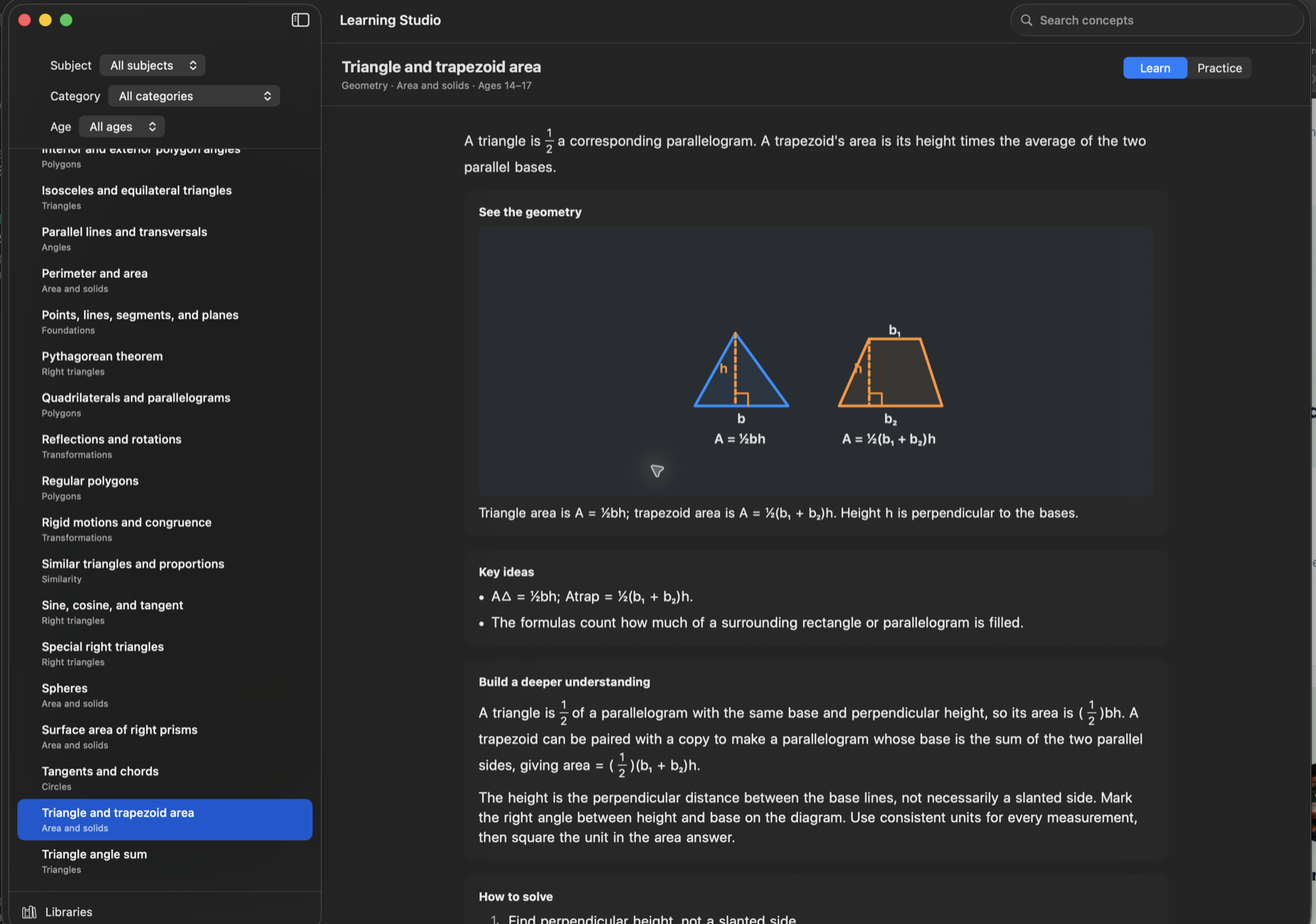Focus the Search concepts field
Image resolution: width=1316 pixels, height=924 pixels.
pos(1156,21)
